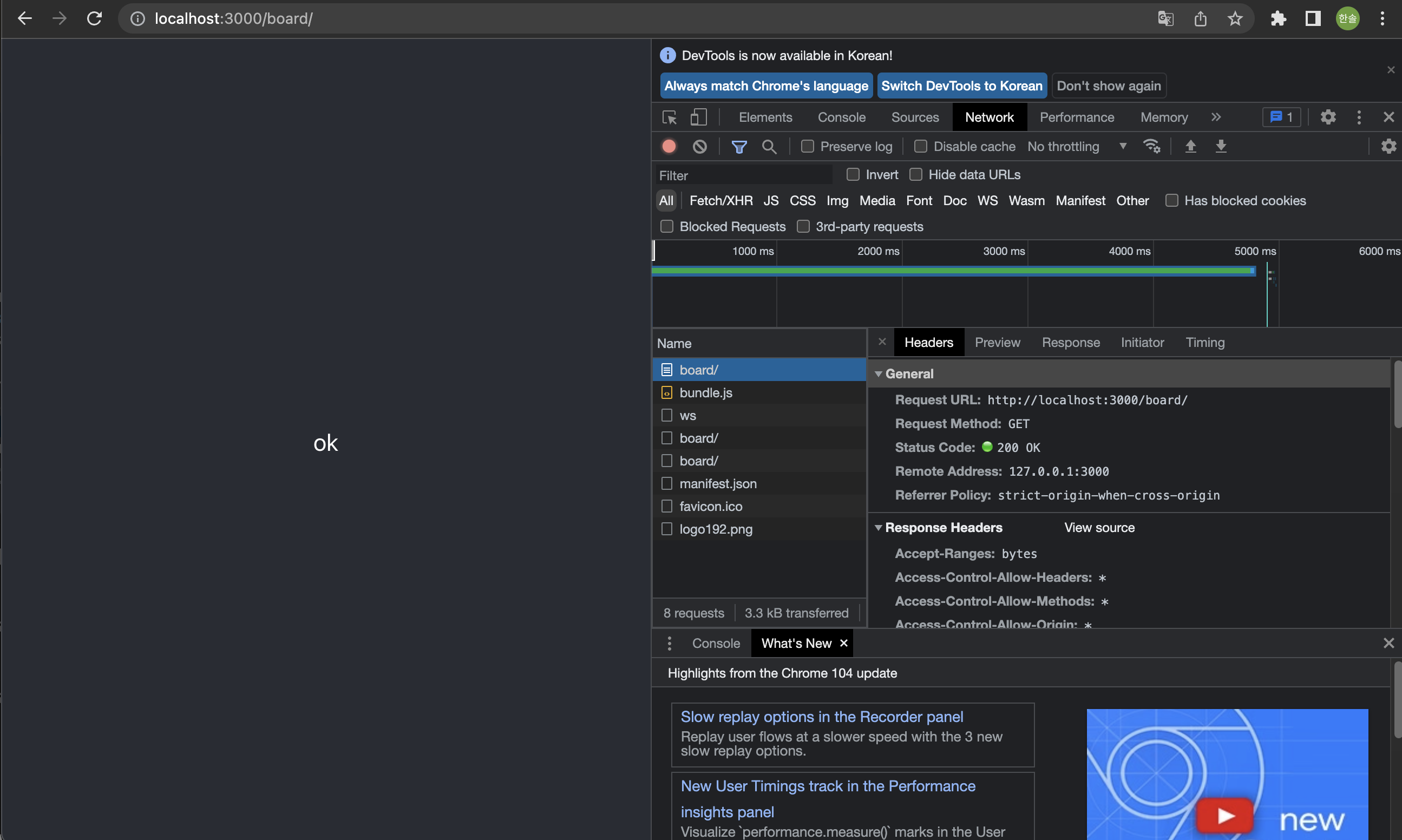Click the stop recording network log button

[x=669, y=147]
